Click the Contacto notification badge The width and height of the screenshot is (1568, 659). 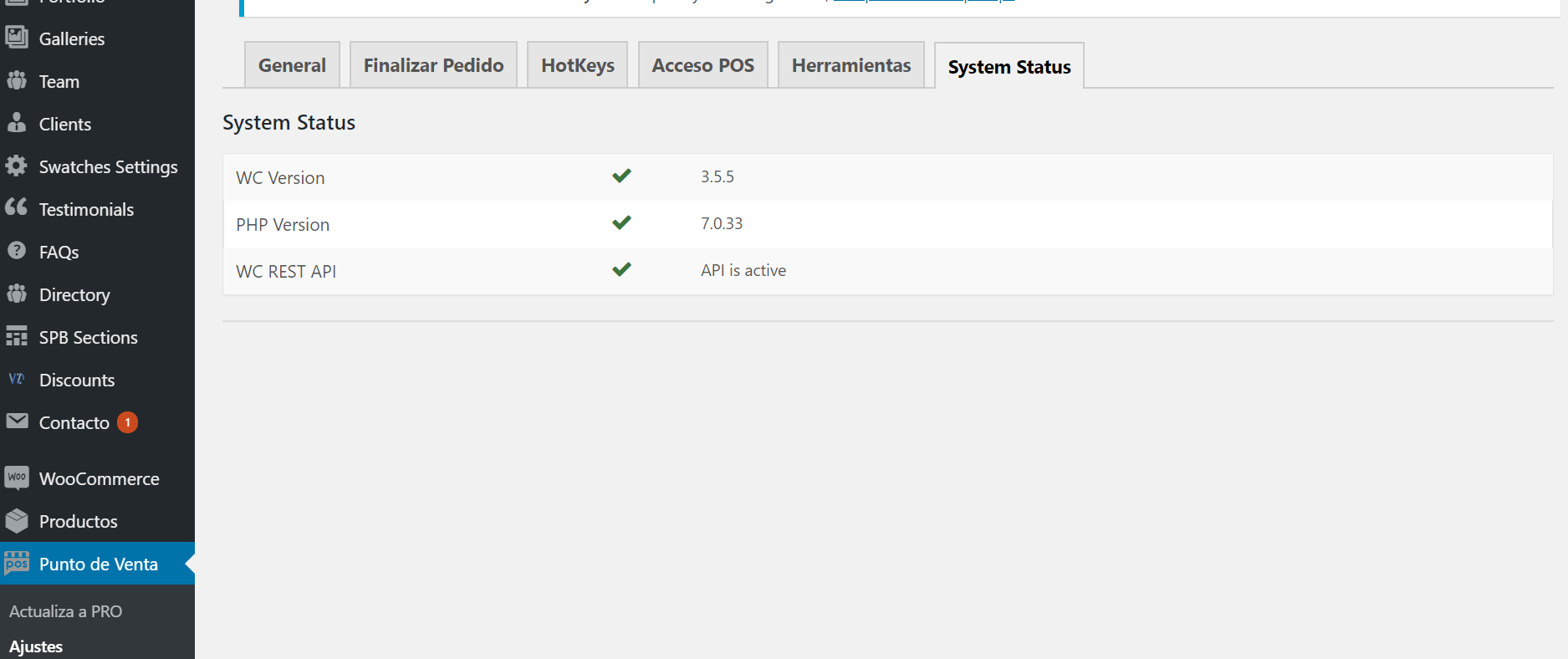click(x=127, y=422)
